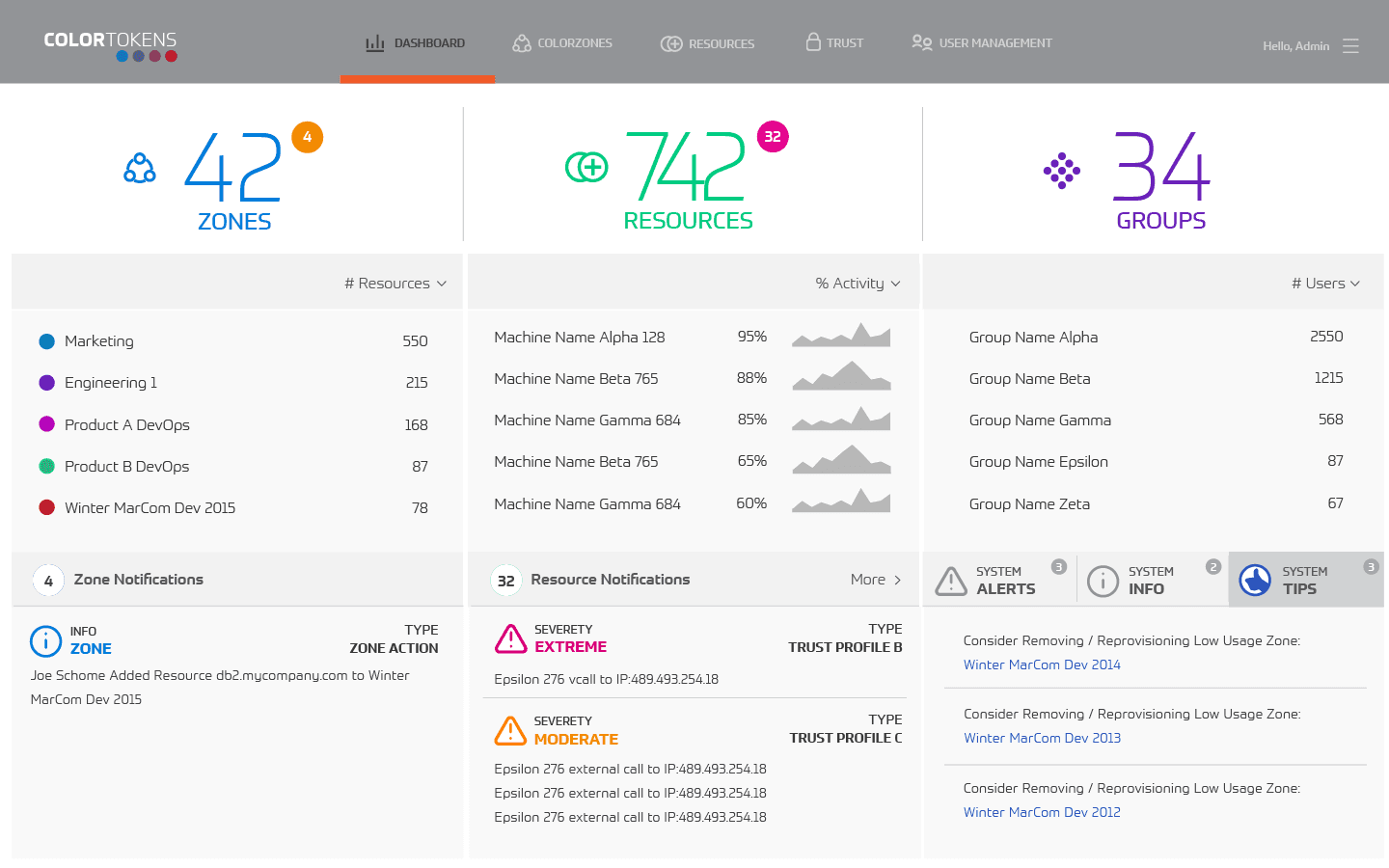
Task: Click the blue Info Zone circle icon
Action: tap(45, 640)
